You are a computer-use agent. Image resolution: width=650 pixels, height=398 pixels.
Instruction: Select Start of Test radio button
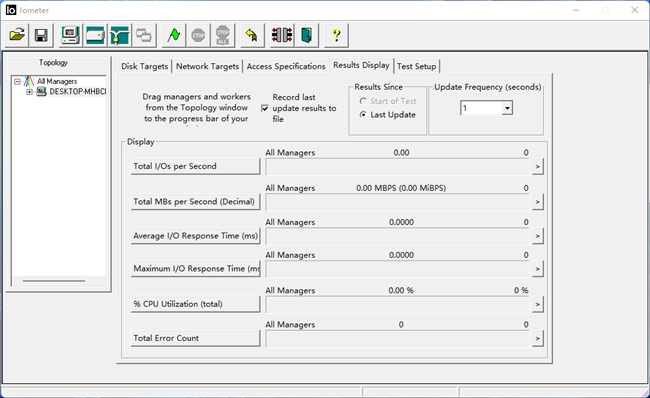coord(363,101)
